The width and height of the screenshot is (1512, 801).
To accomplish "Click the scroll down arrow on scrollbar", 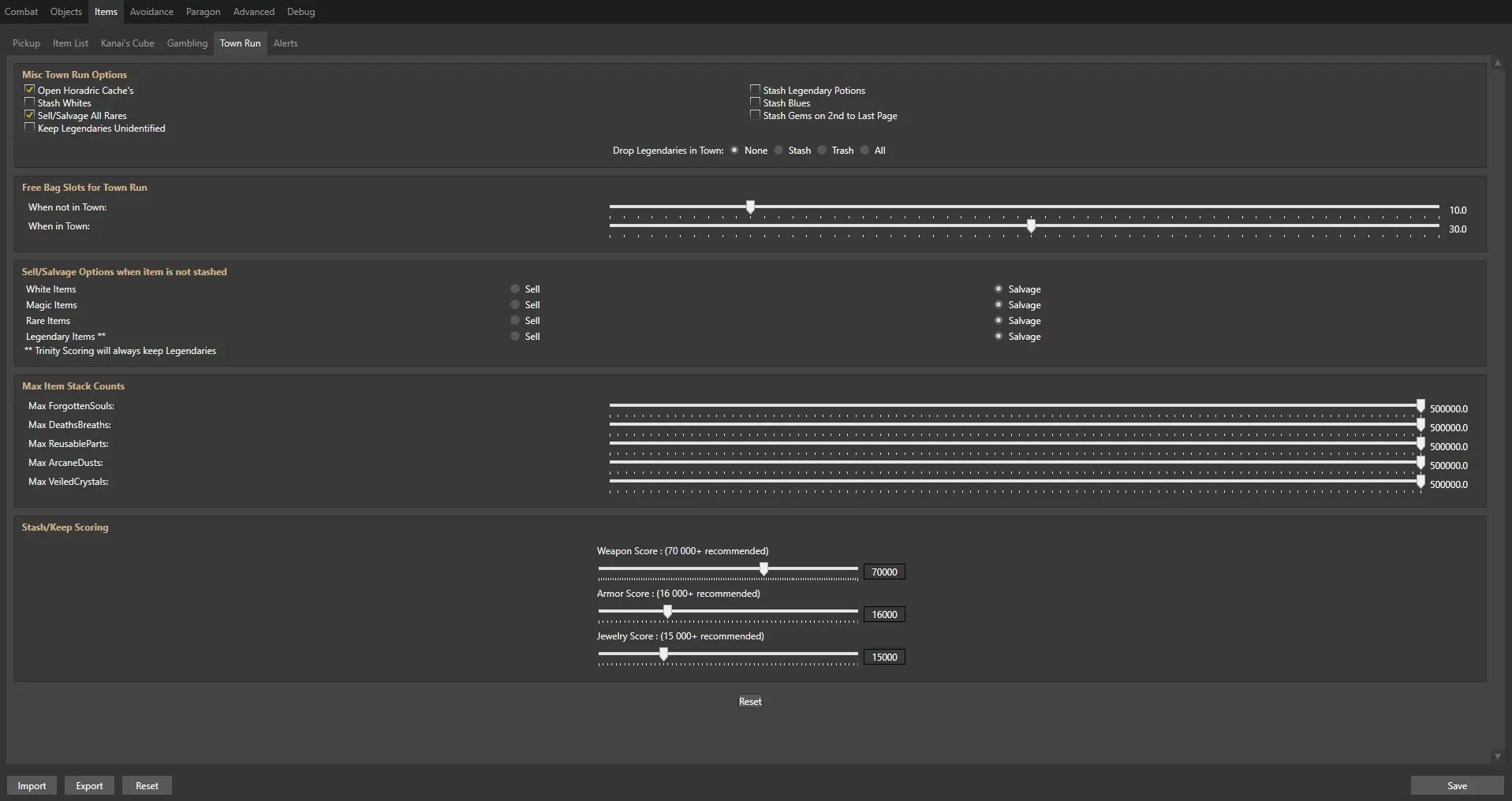I will [1497, 756].
